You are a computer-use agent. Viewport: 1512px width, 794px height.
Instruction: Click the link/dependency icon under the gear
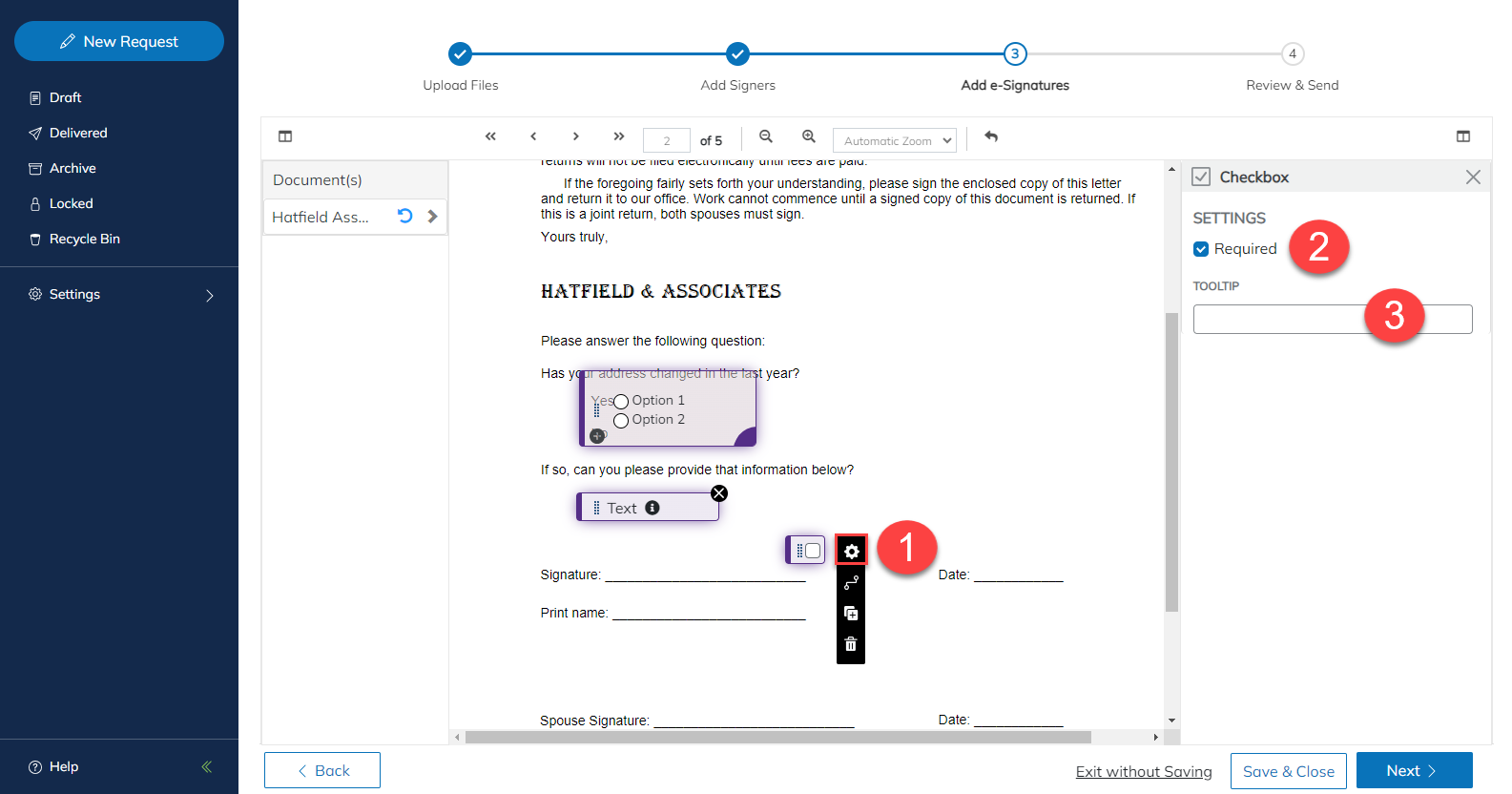click(851, 582)
